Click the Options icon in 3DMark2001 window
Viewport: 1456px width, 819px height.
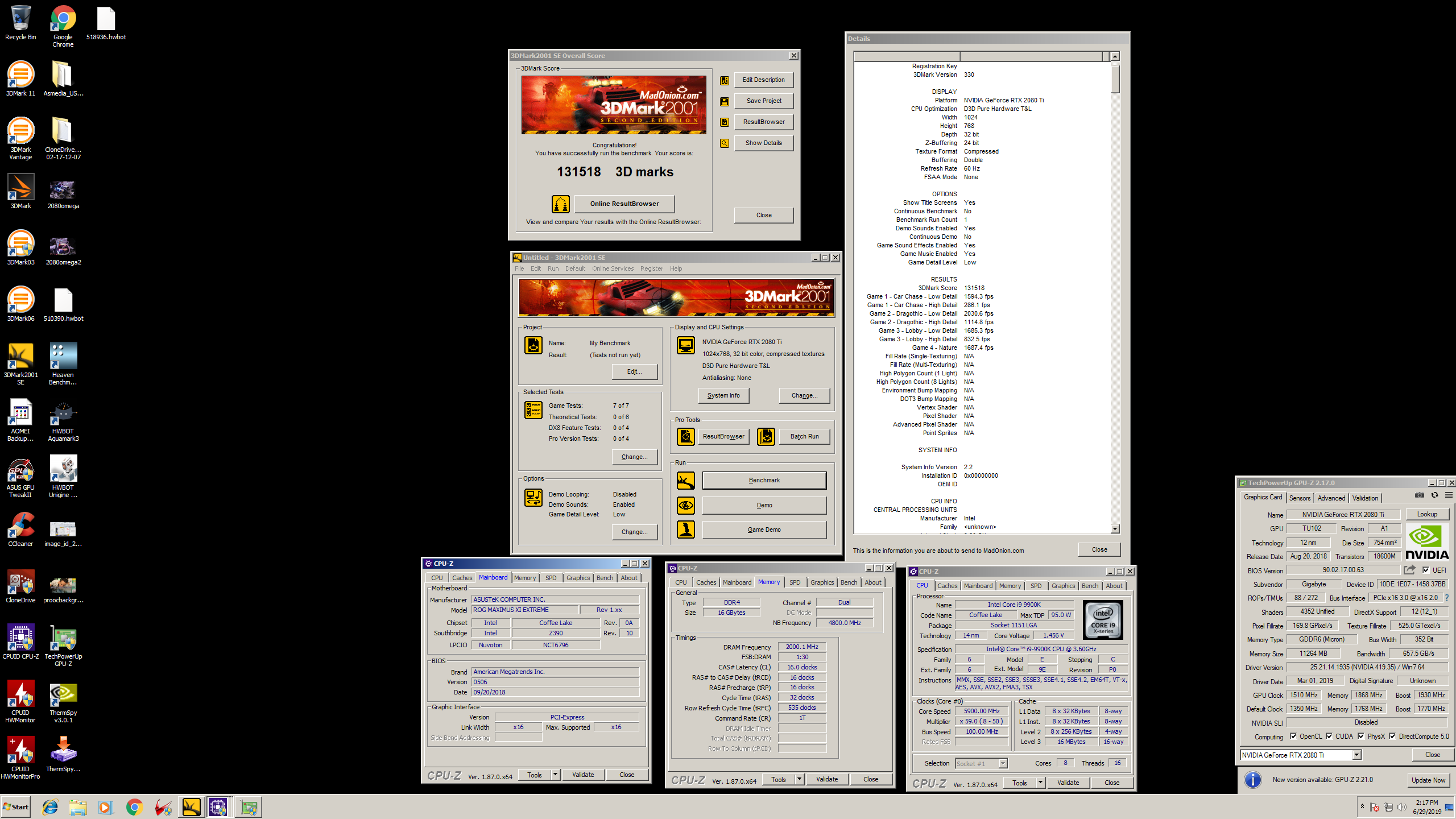533,498
